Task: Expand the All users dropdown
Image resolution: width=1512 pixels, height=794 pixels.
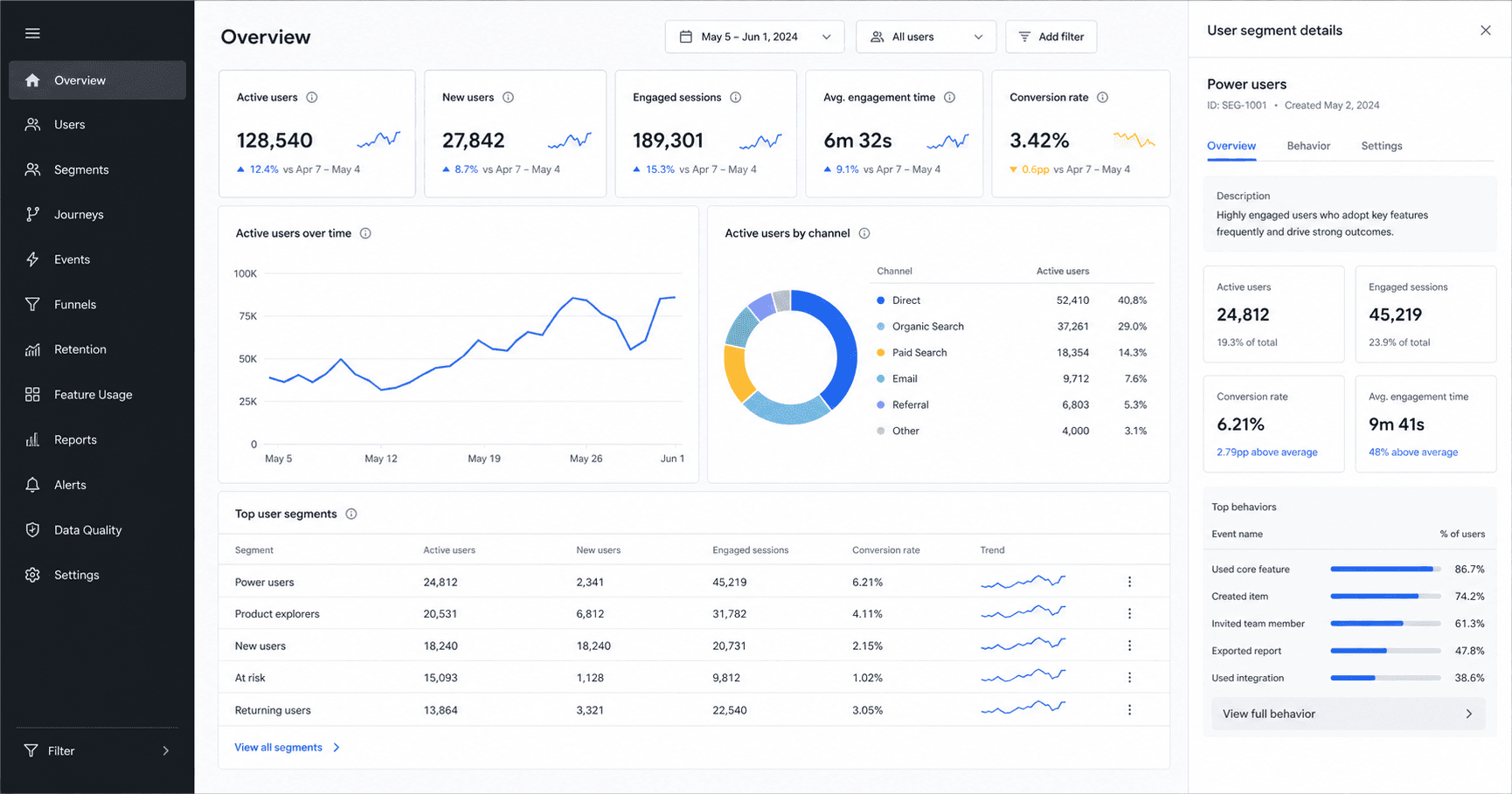Action: tap(926, 37)
